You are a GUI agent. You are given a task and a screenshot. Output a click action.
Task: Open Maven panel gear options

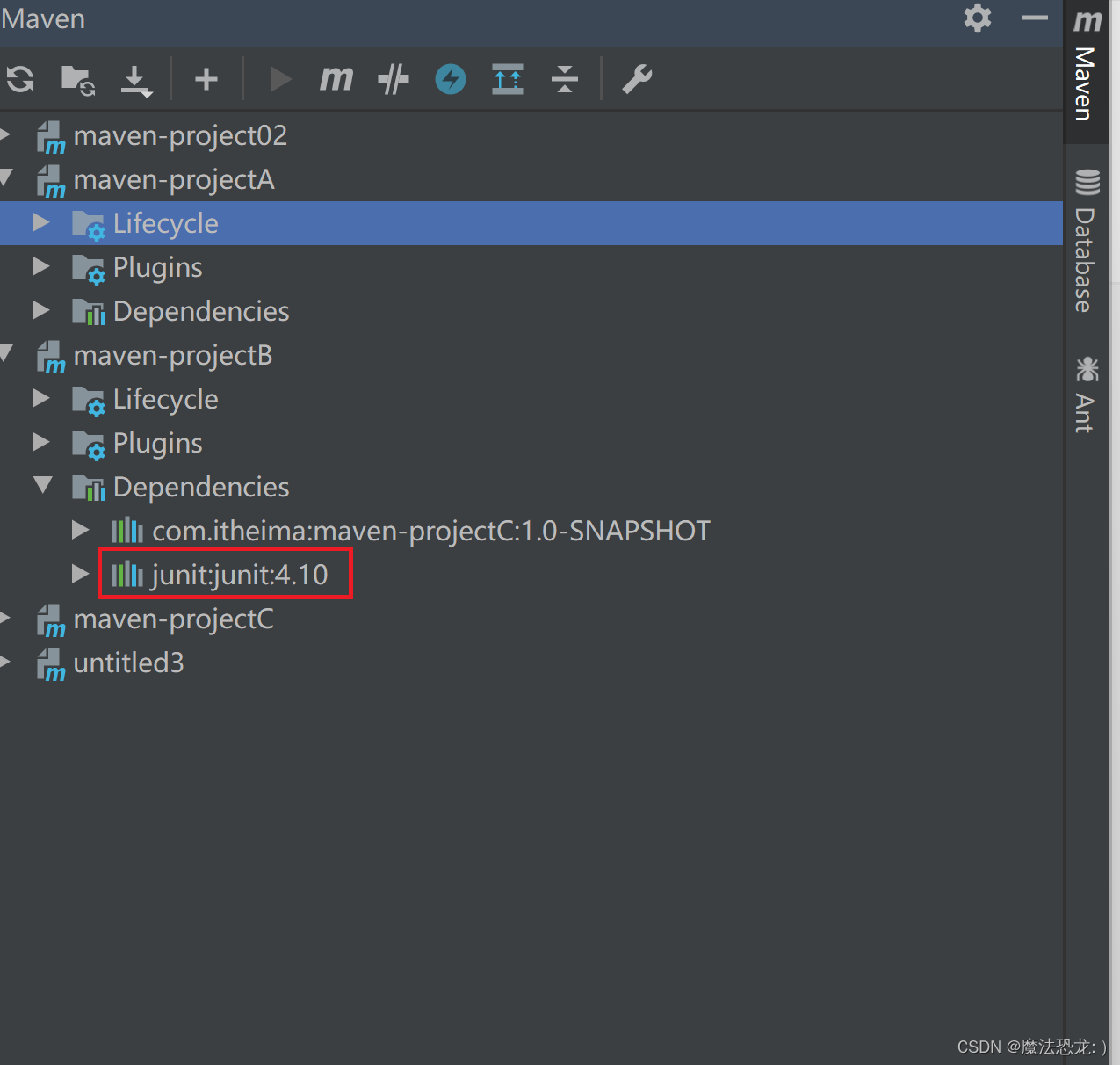(x=978, y=18)
